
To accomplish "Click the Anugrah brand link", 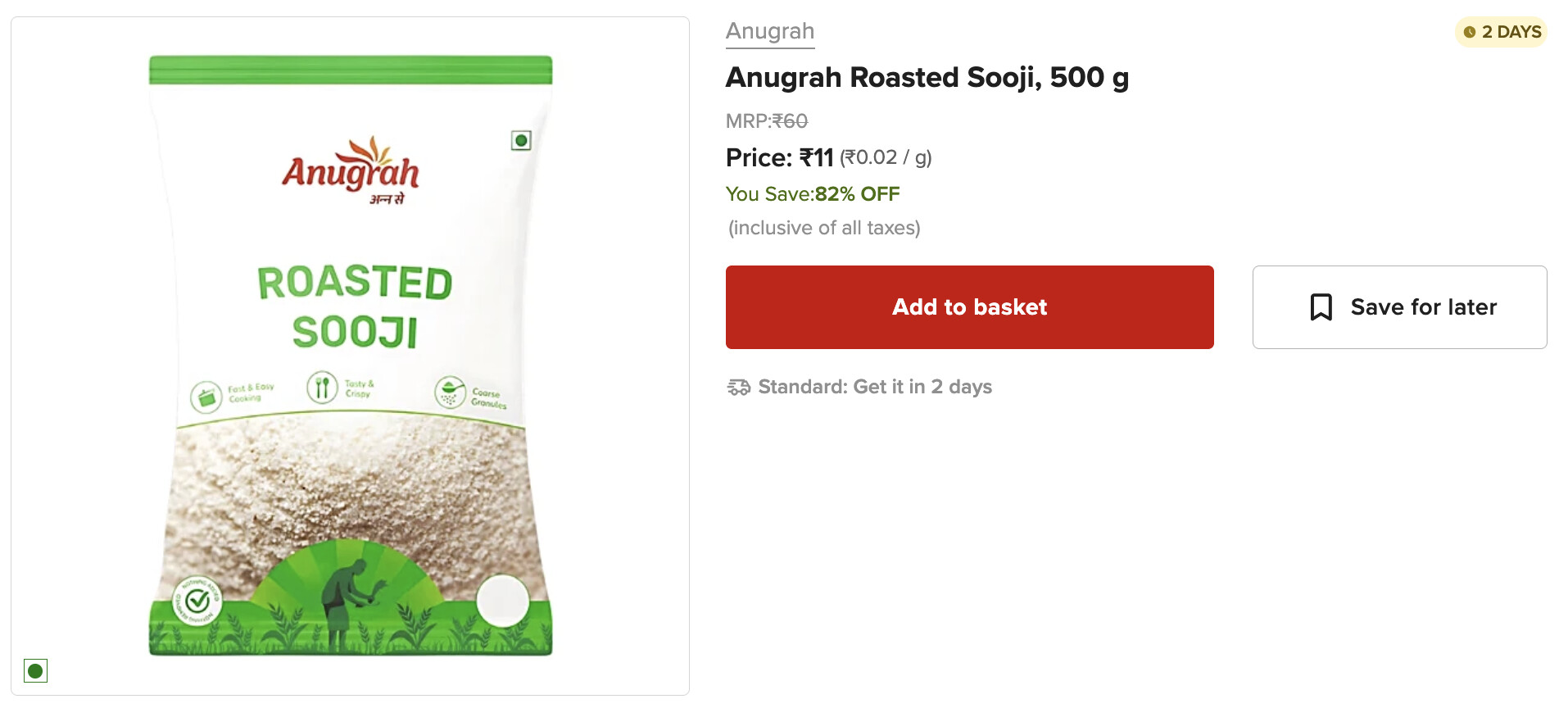I will click(x=769, y=31).
